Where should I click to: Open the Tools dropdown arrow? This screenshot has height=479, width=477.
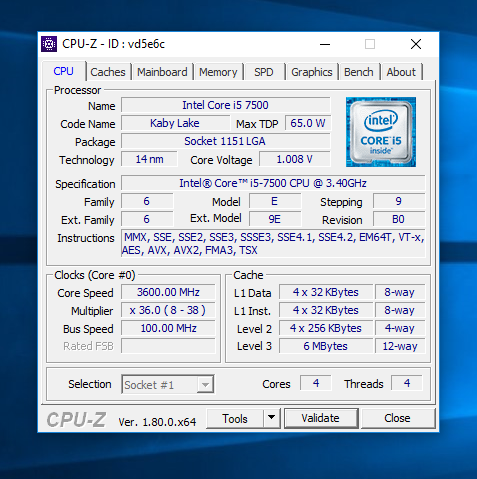point(272,418)
